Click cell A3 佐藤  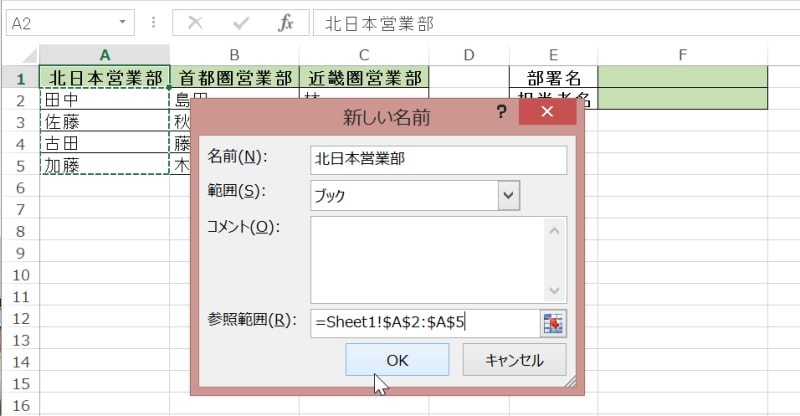pos(105,121)
